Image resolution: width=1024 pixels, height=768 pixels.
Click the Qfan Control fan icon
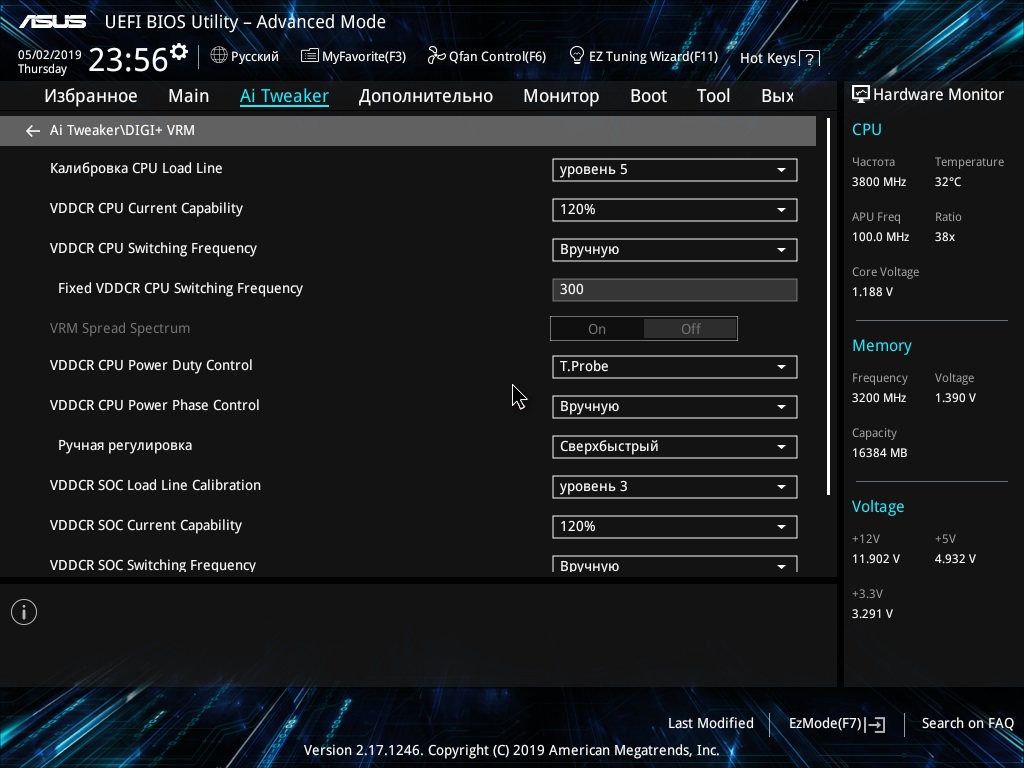click(436, 56)
